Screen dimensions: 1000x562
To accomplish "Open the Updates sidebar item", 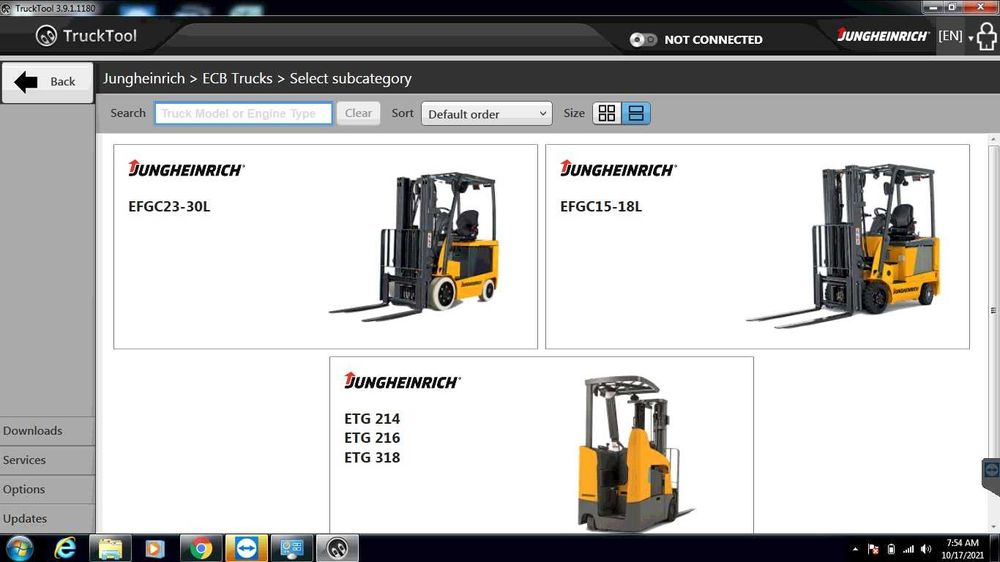I will coord(47,519).
